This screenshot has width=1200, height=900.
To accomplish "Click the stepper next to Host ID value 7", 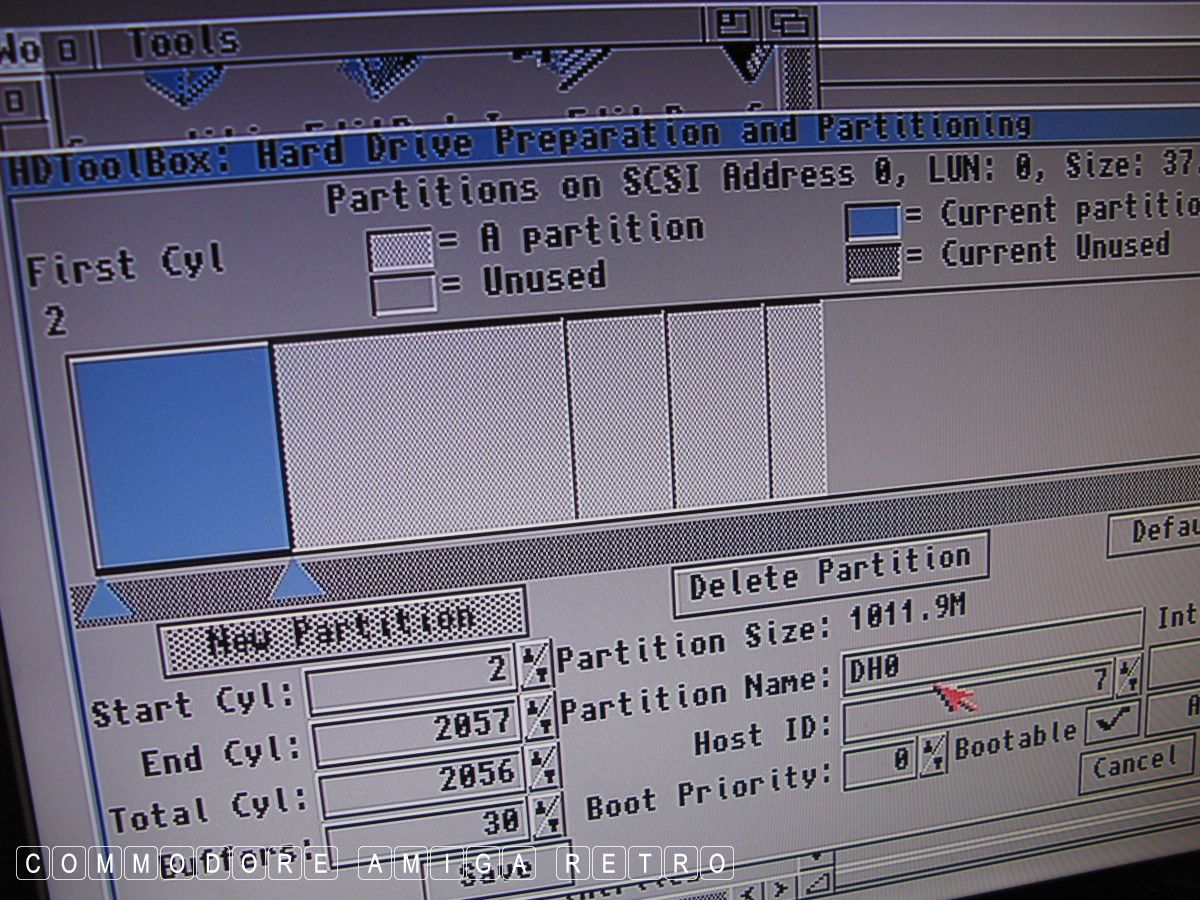I will pos(1128,676).
